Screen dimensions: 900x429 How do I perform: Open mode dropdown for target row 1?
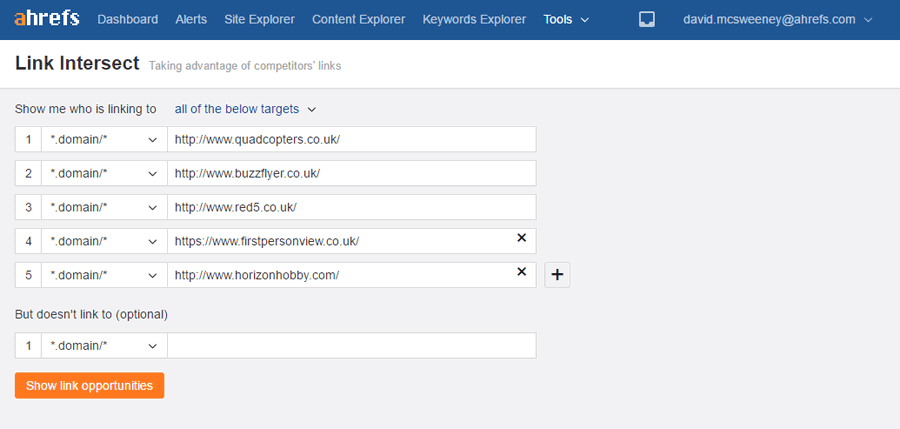tap(104, 140)
